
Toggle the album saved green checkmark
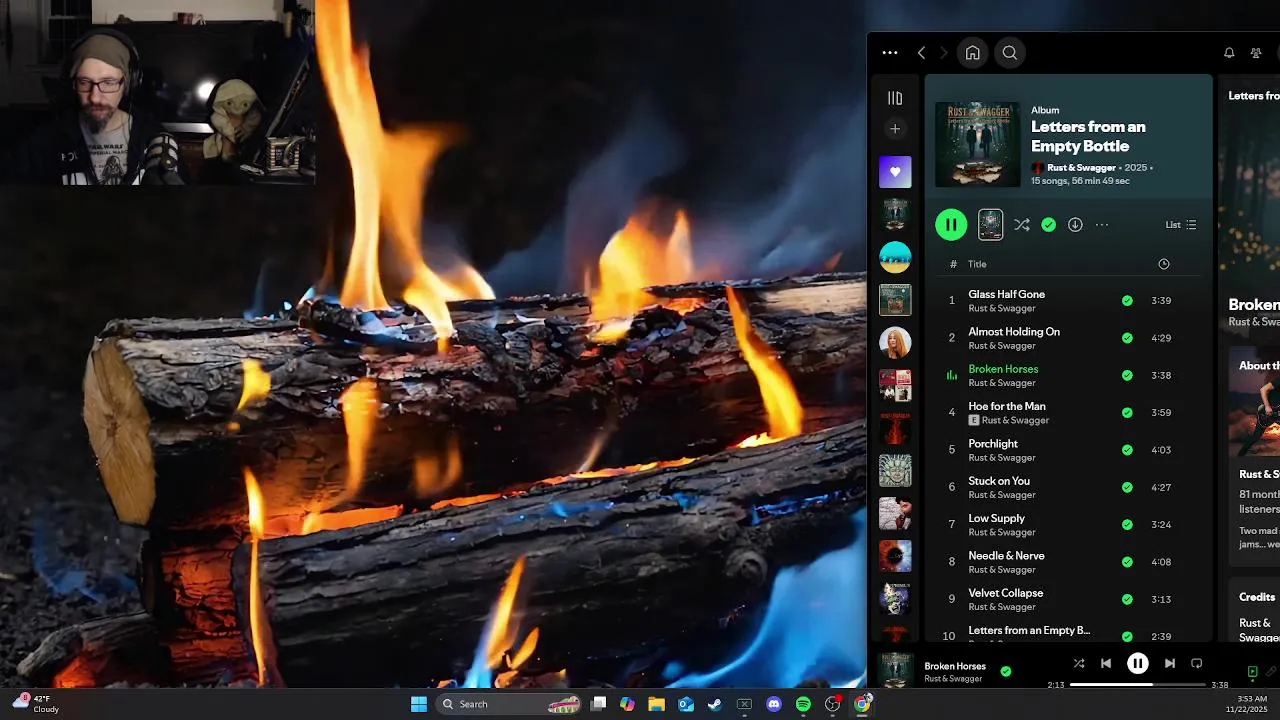click(x=1048, y=225)
